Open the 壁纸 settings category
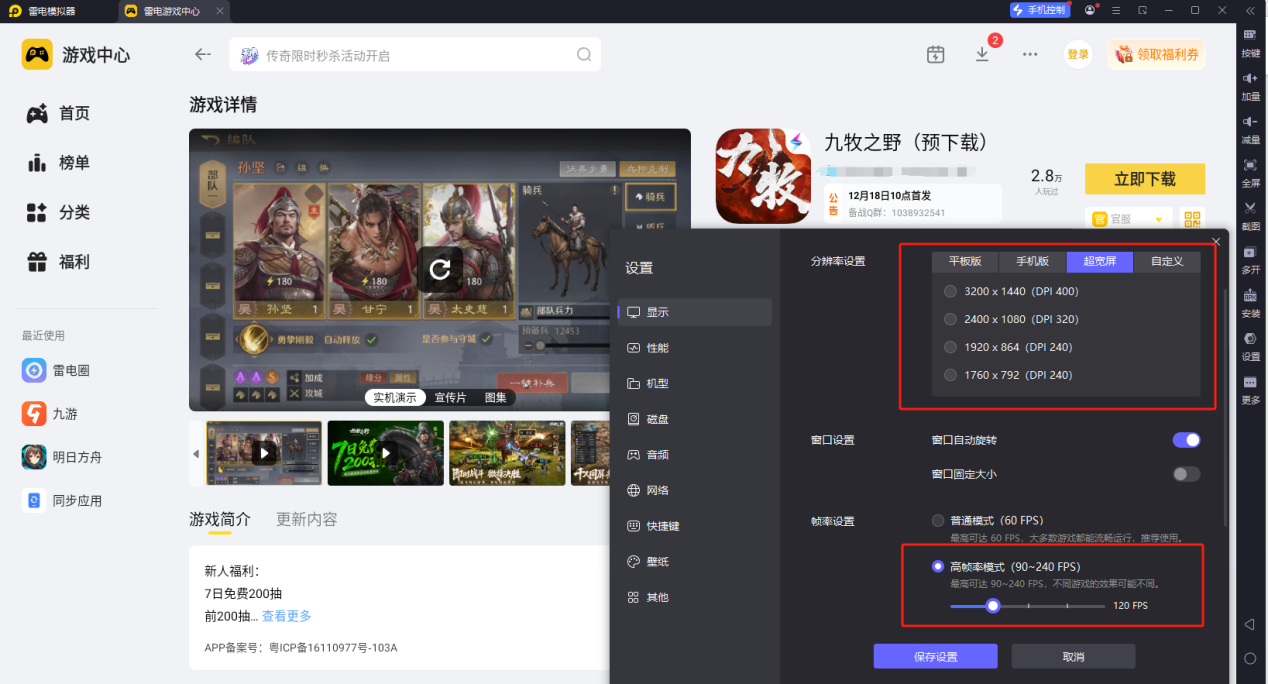This screenshot has width=1268, height=684. click(695, 561)
